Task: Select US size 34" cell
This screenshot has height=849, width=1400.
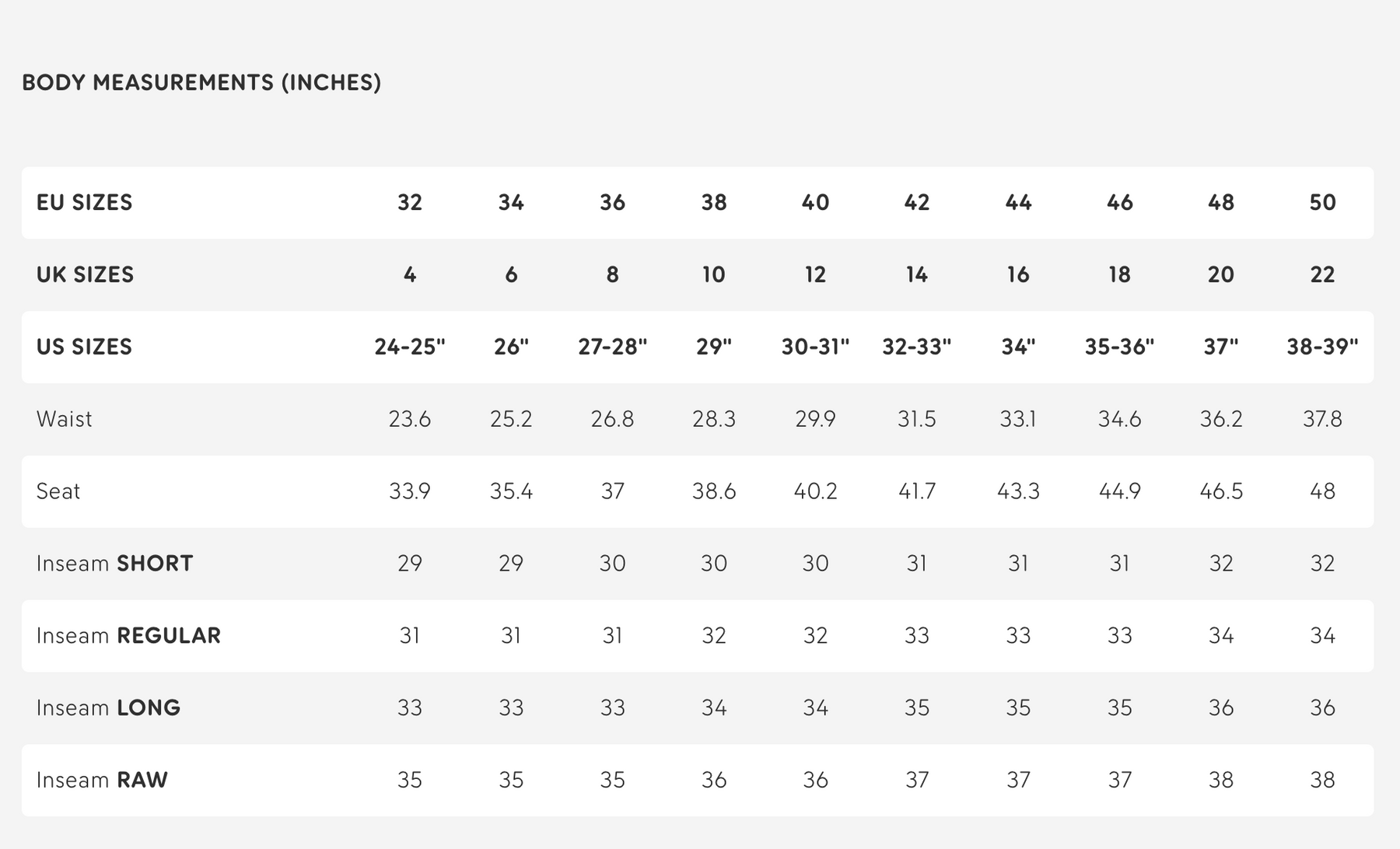Action: (x=1017, y=347)
